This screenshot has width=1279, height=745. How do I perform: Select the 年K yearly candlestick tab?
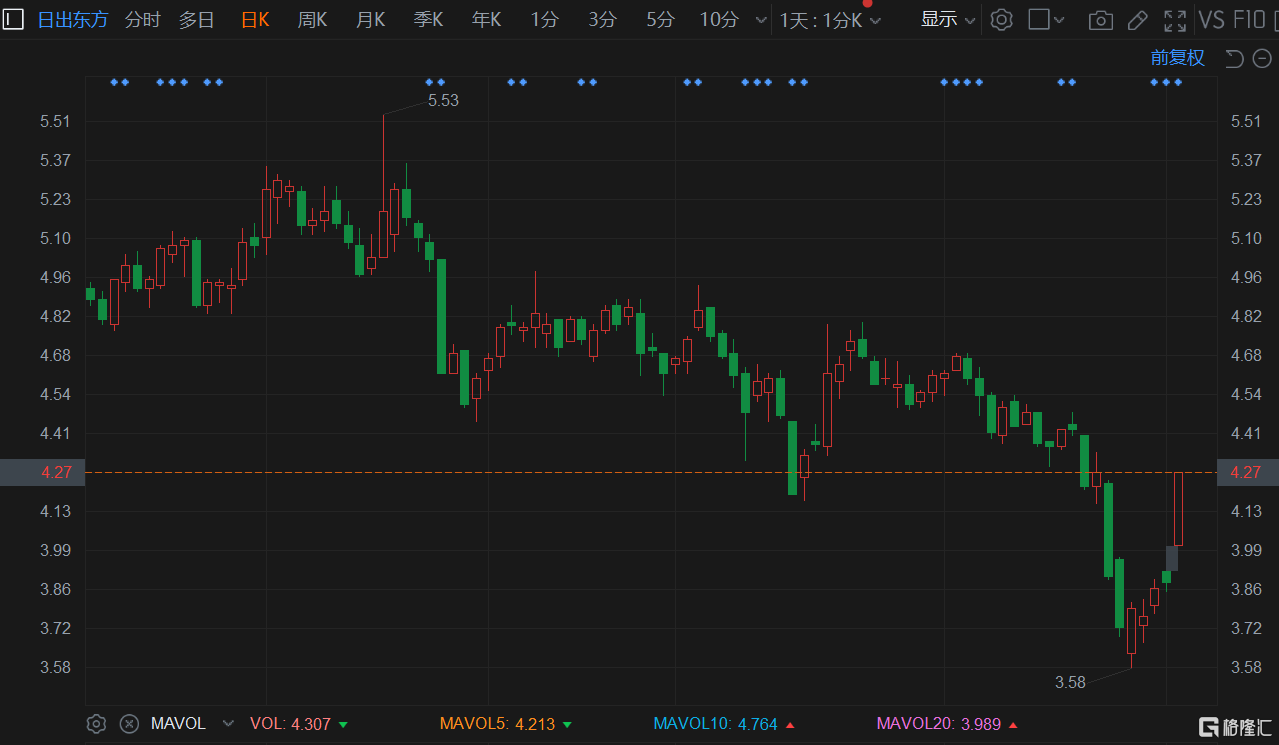pos(486,20)
